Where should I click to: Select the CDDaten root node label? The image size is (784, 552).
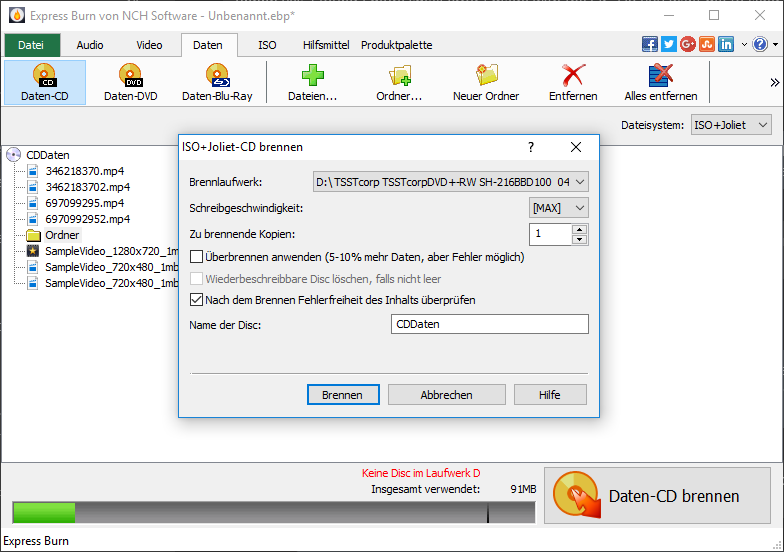pos(48,155)
